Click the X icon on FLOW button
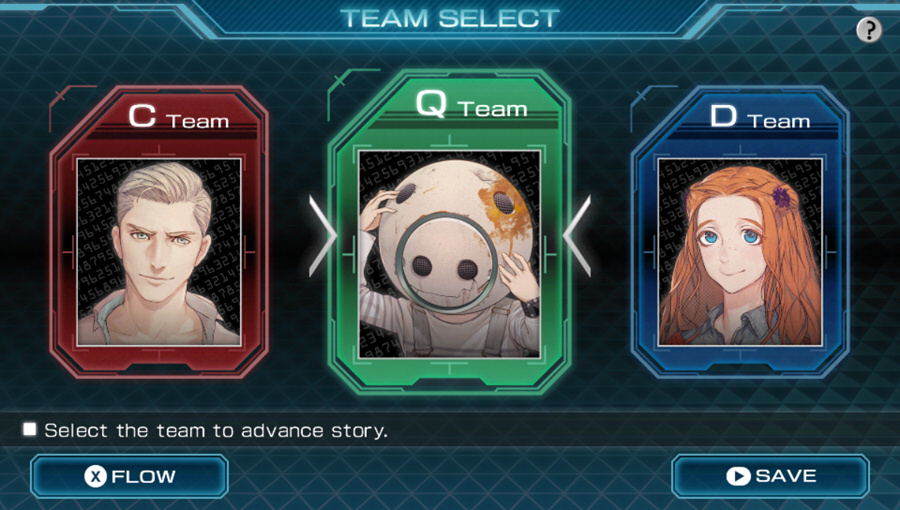Image resolution: width=900 pixels, height=510 pixels. pyautogui.click(x=95, y=476)
